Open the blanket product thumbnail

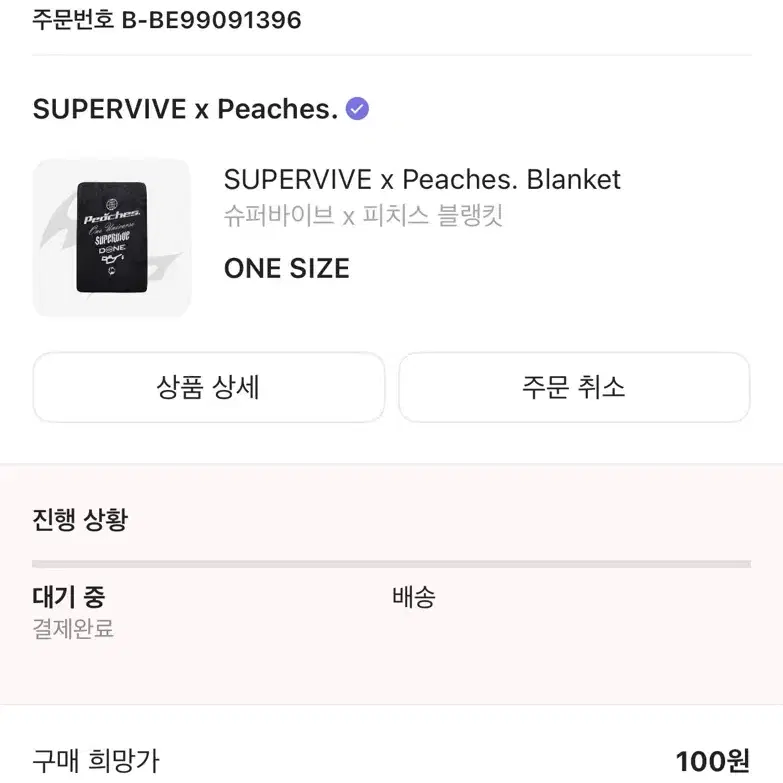(112, 238)
